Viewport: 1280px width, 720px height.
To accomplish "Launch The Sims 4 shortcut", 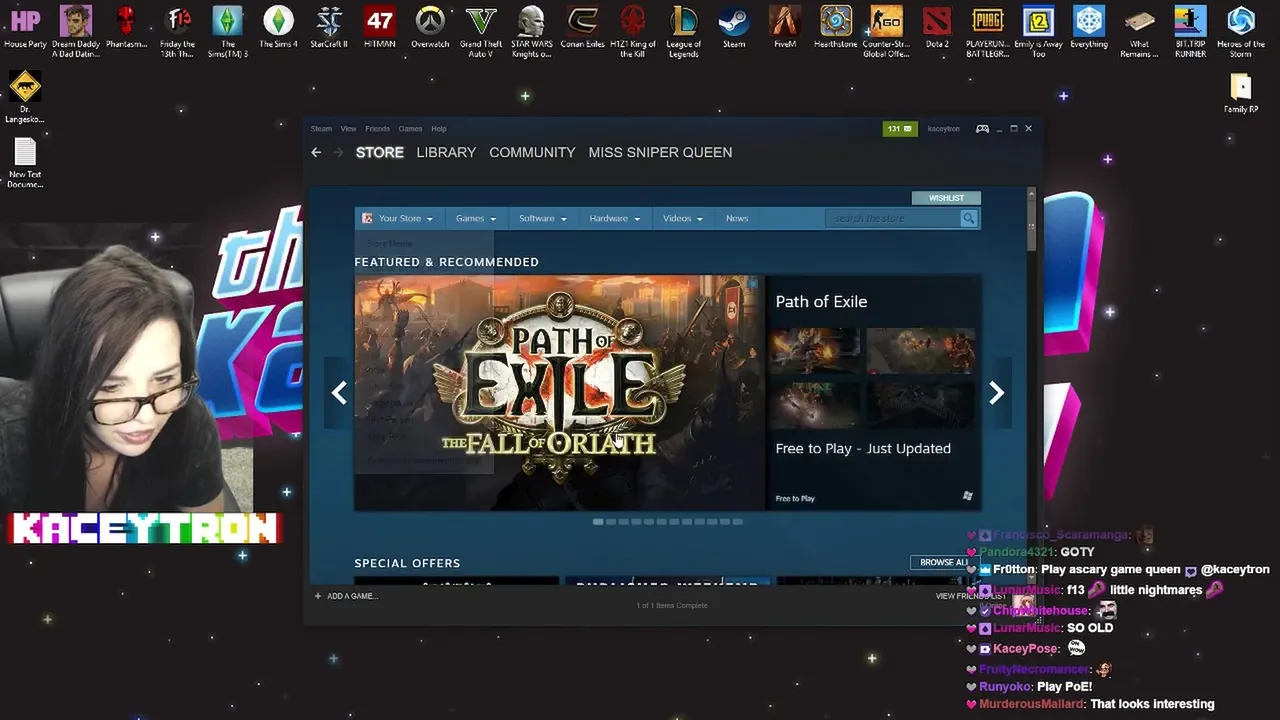I will pyautogui.click(x=278, y=29).
